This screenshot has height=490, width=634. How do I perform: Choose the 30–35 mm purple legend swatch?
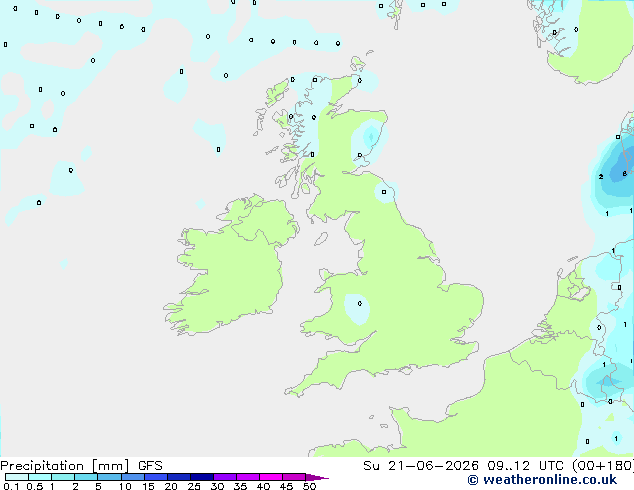click(x=224, y=477)
